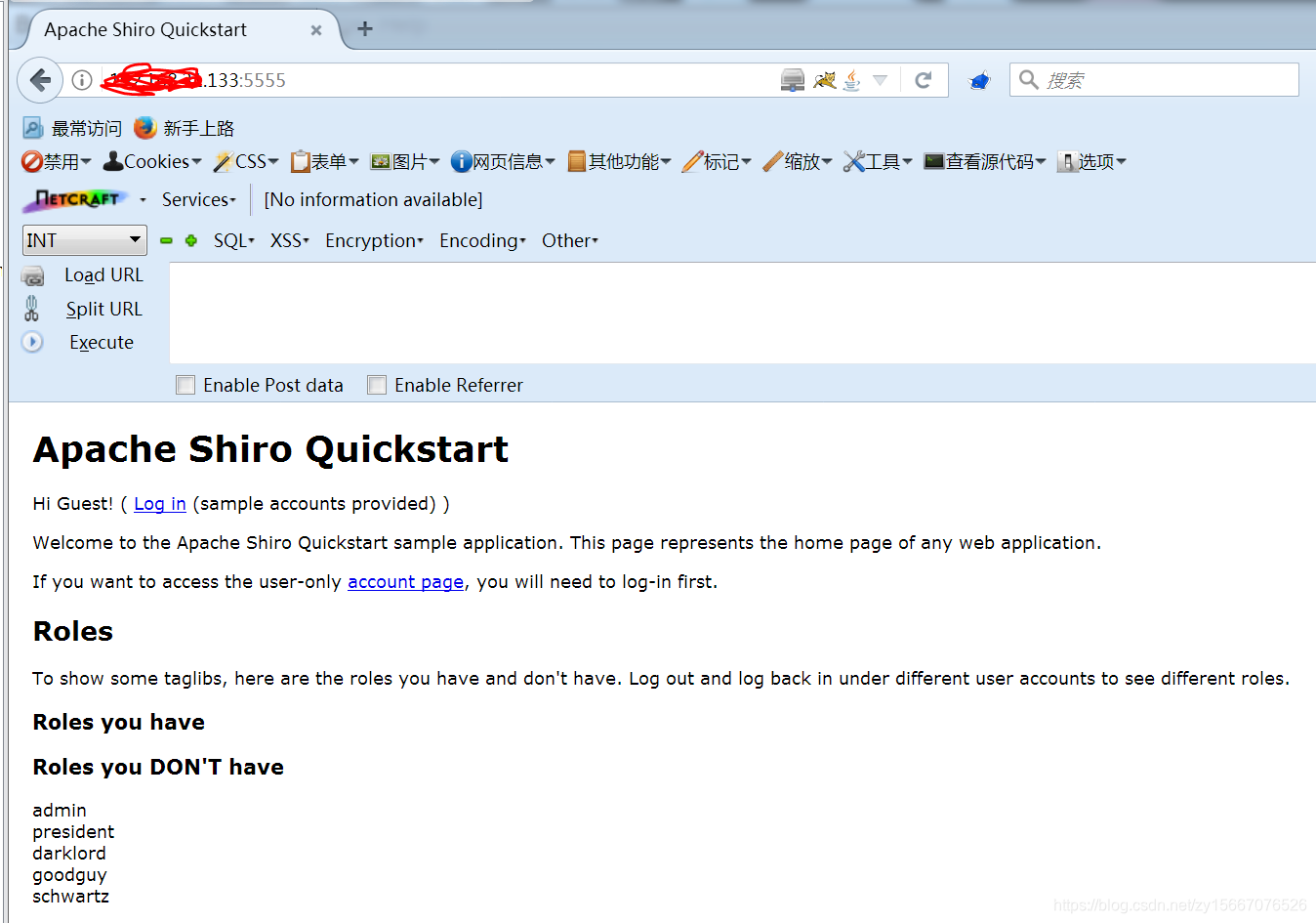Click the Load URL label

tap(103, 275)
